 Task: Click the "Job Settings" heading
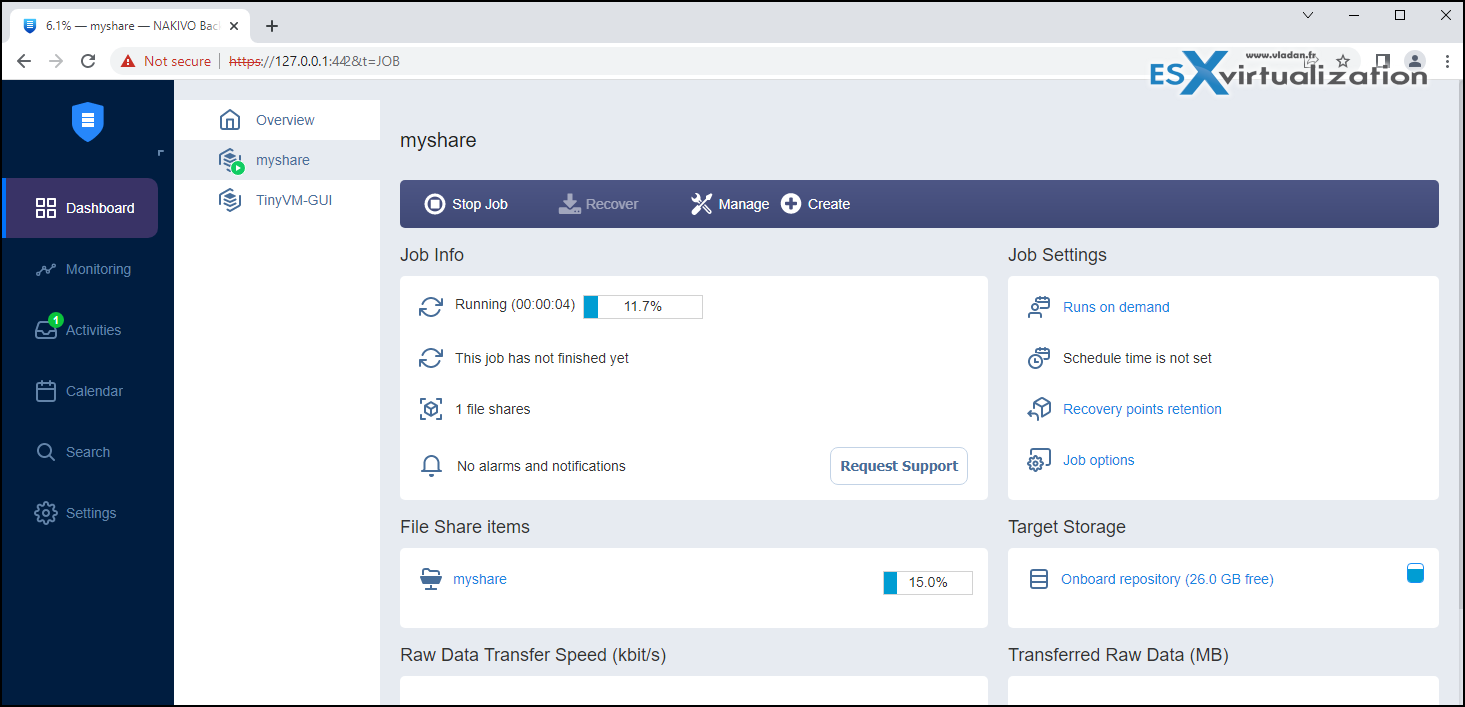(x=1057, y=255)
